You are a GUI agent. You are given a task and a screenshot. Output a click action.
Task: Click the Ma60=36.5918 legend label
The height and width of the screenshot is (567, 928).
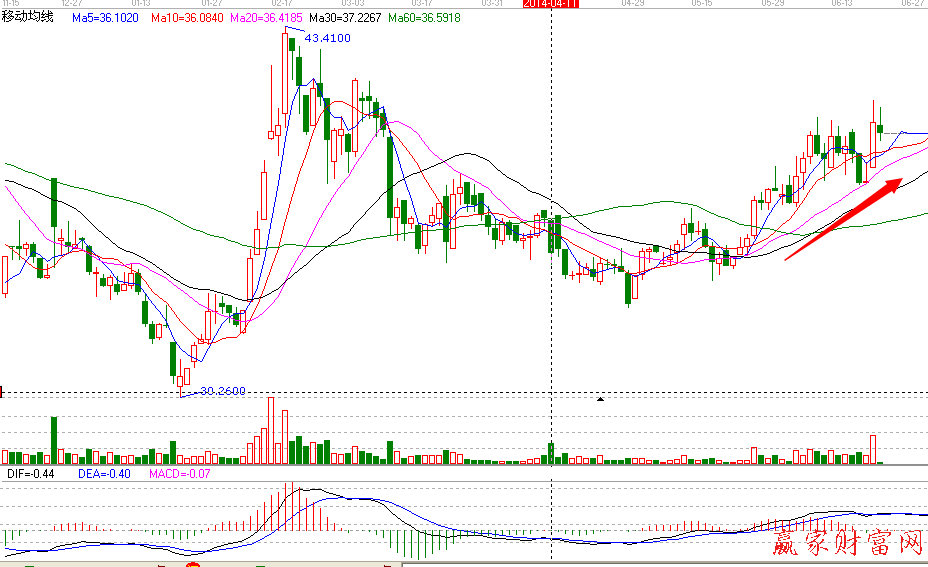click(x=424, y=18)
